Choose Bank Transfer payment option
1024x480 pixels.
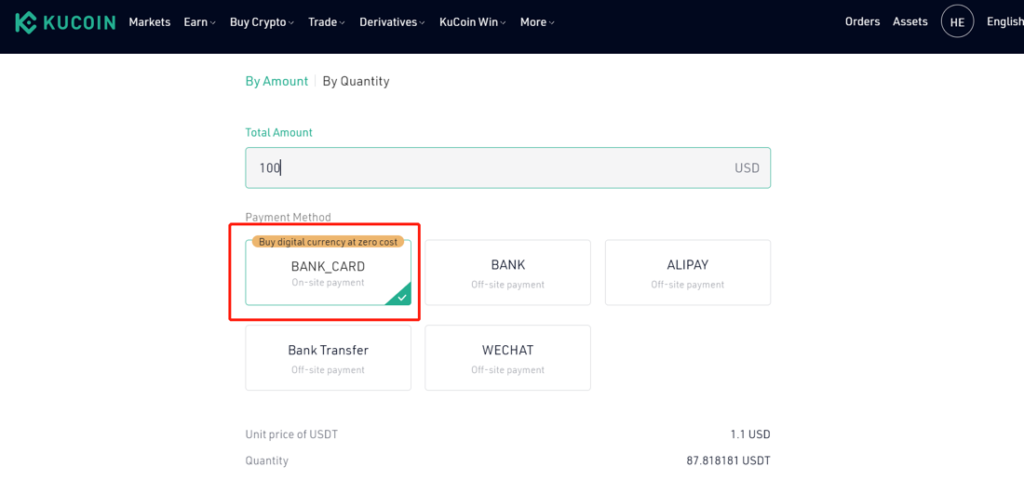click(328, 358)
